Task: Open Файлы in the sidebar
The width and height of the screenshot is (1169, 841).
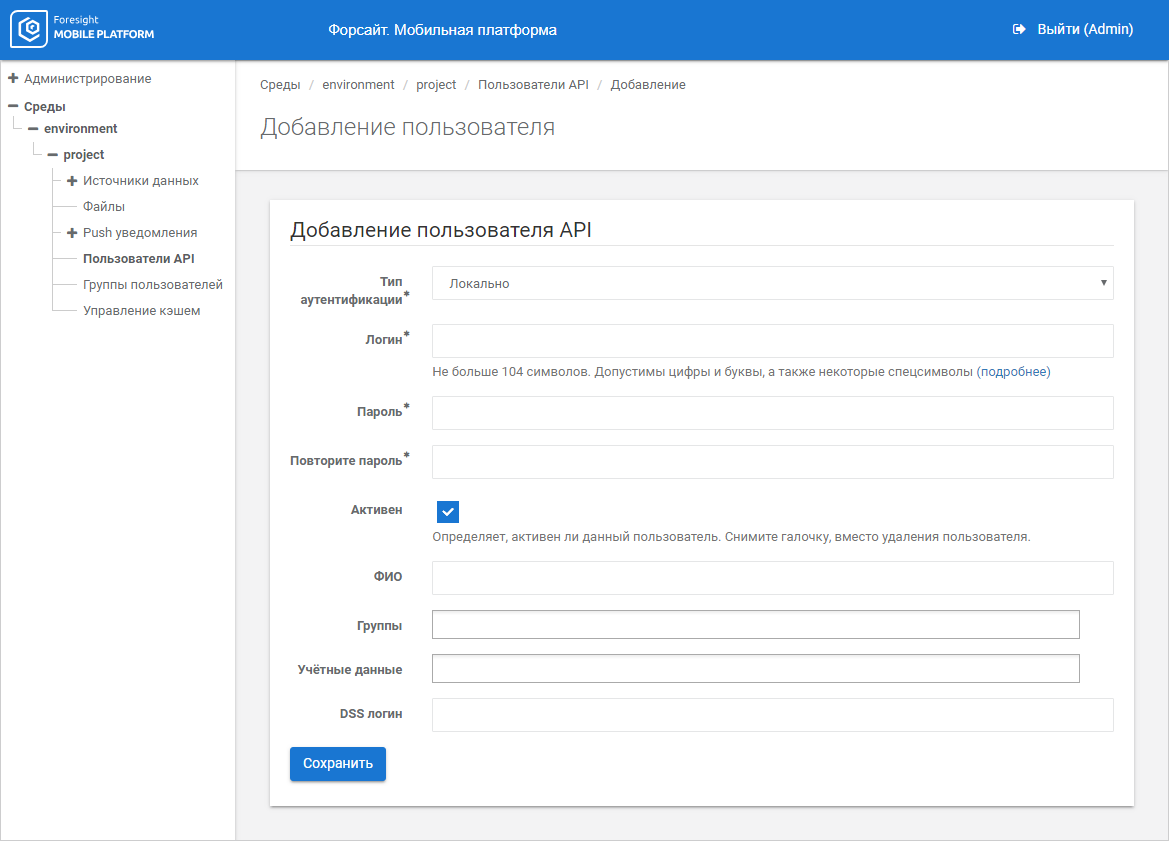Action: coord(104,207)
